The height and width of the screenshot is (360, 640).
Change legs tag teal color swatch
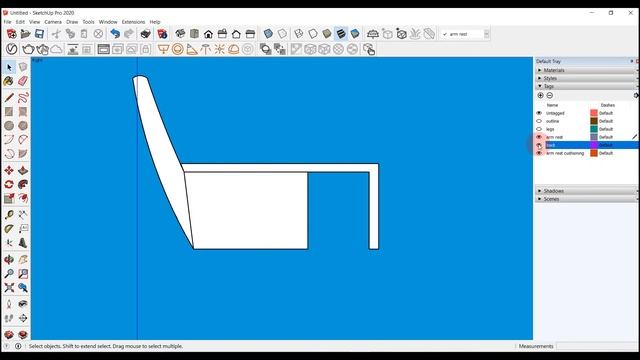click(x=594, y=129)
